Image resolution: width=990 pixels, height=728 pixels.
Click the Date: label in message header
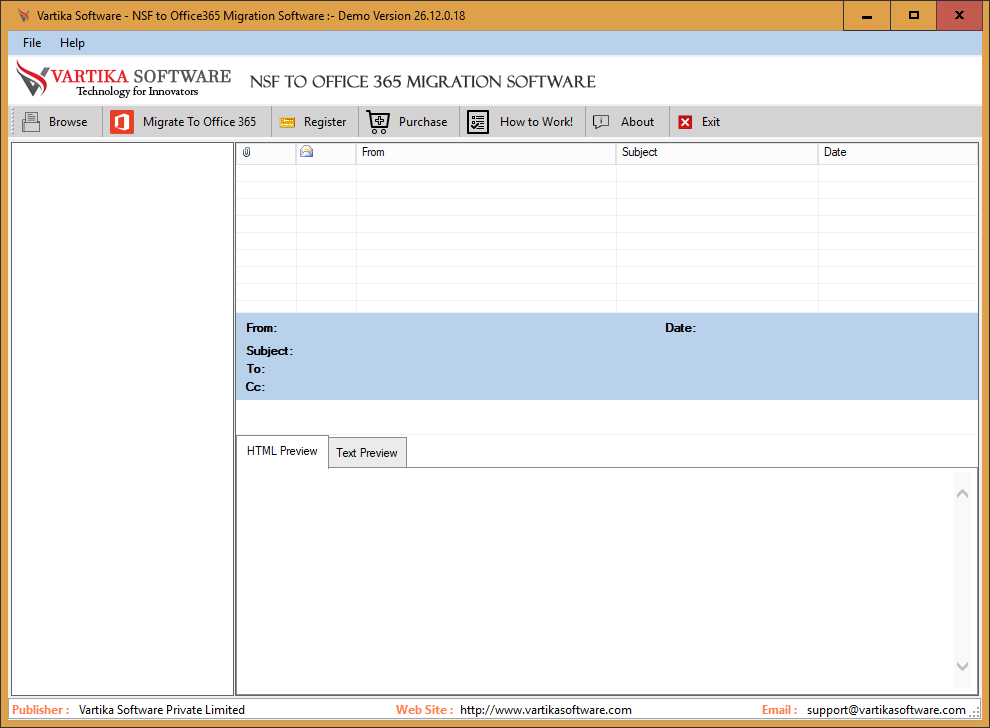point(681,328)
